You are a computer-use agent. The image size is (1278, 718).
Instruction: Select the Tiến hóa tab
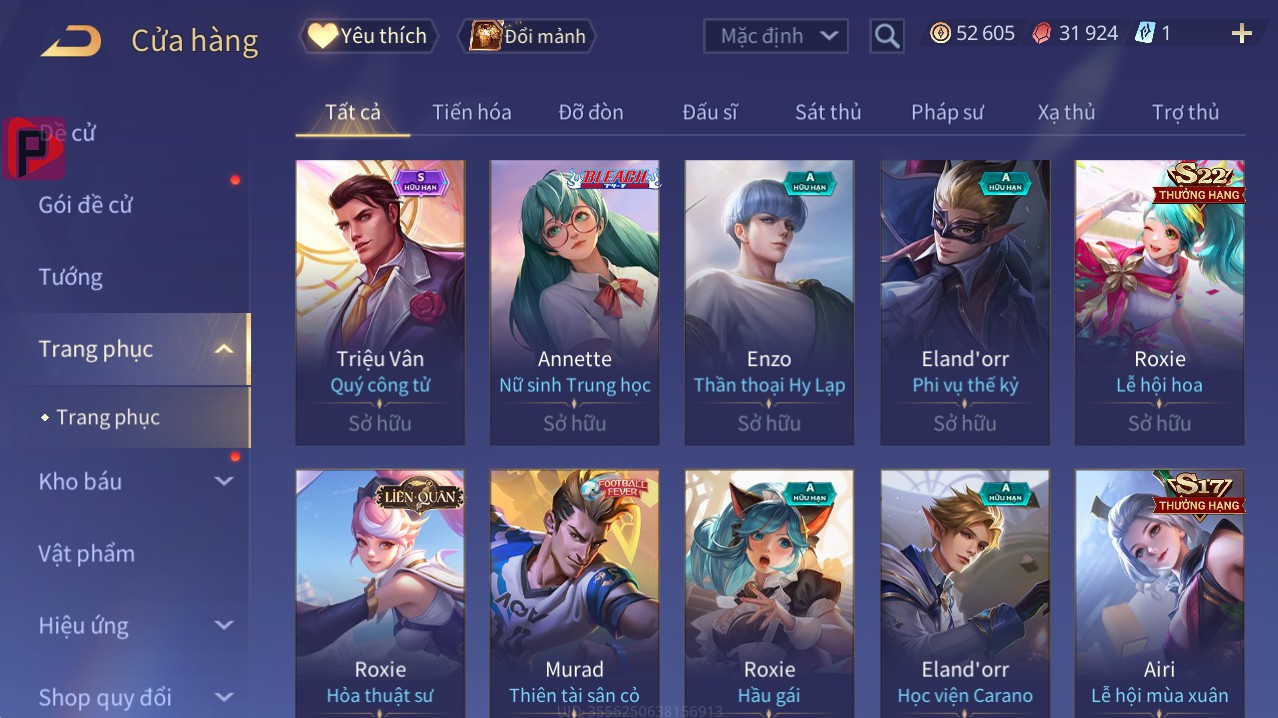tap(472, 112)
